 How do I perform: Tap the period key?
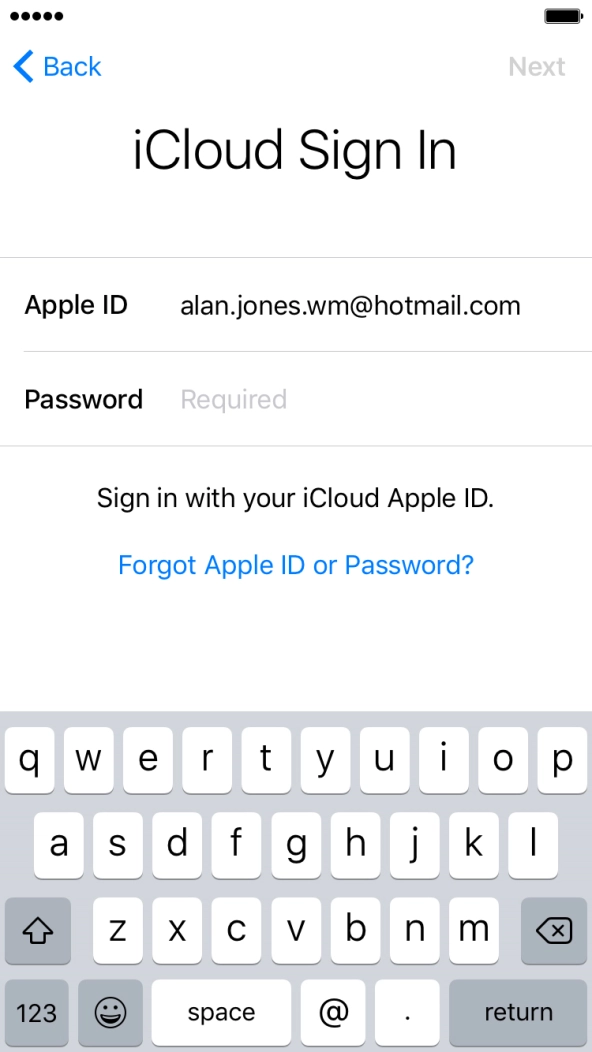[x=407, y=1012]
